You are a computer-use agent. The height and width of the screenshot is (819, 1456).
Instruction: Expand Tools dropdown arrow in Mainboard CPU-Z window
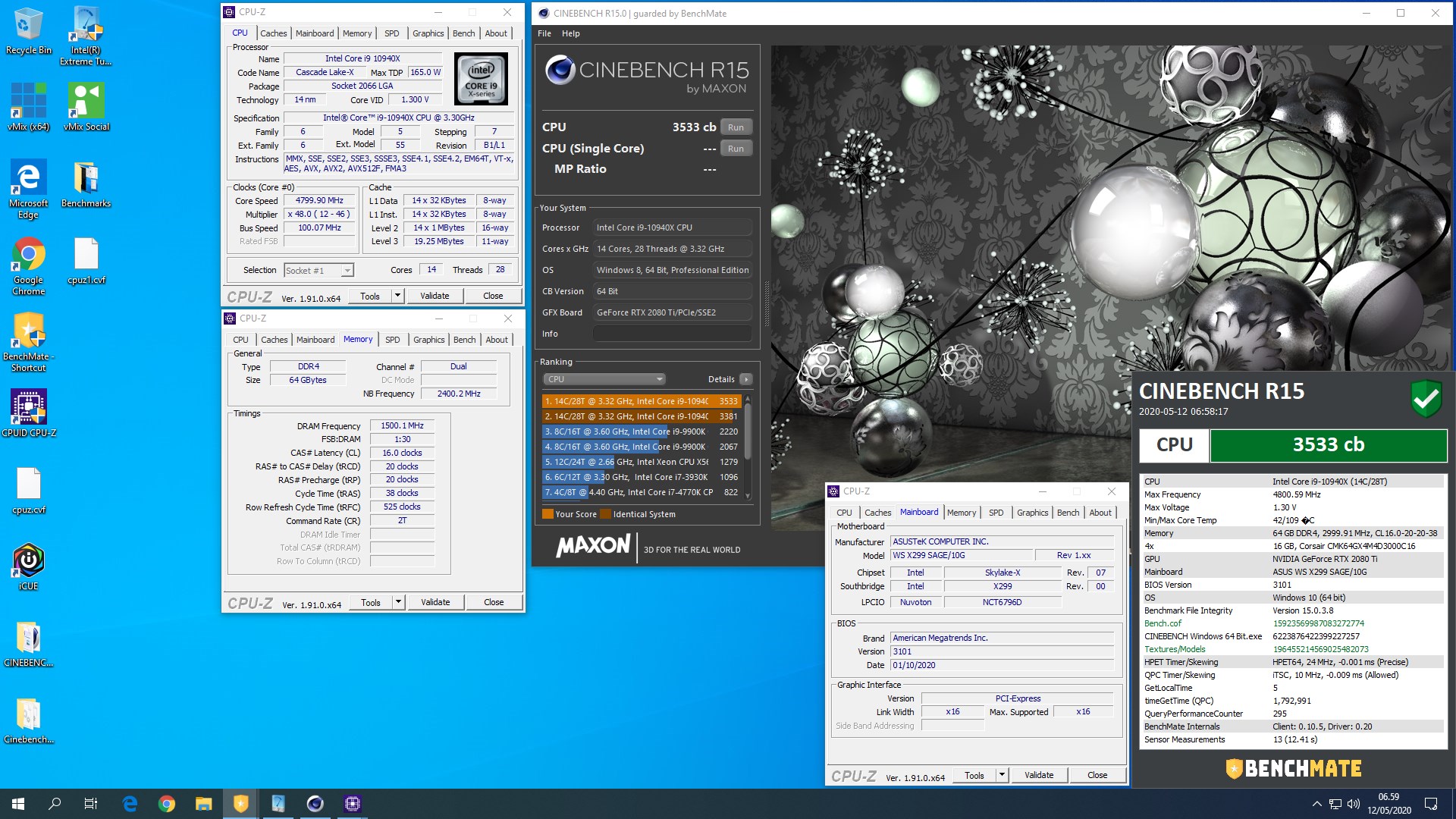coord(1002,775)
